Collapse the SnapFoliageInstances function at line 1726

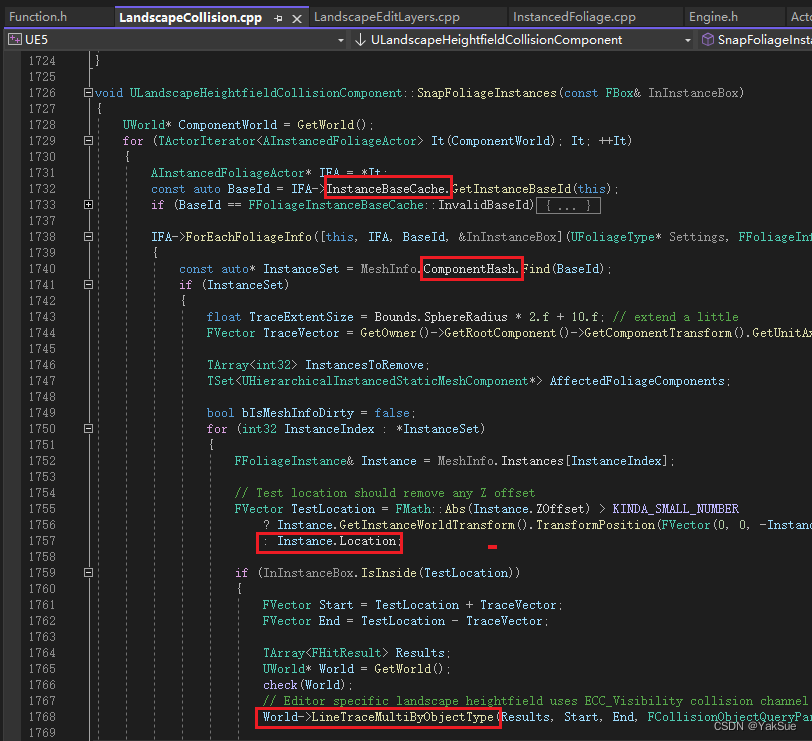(89, 93)
